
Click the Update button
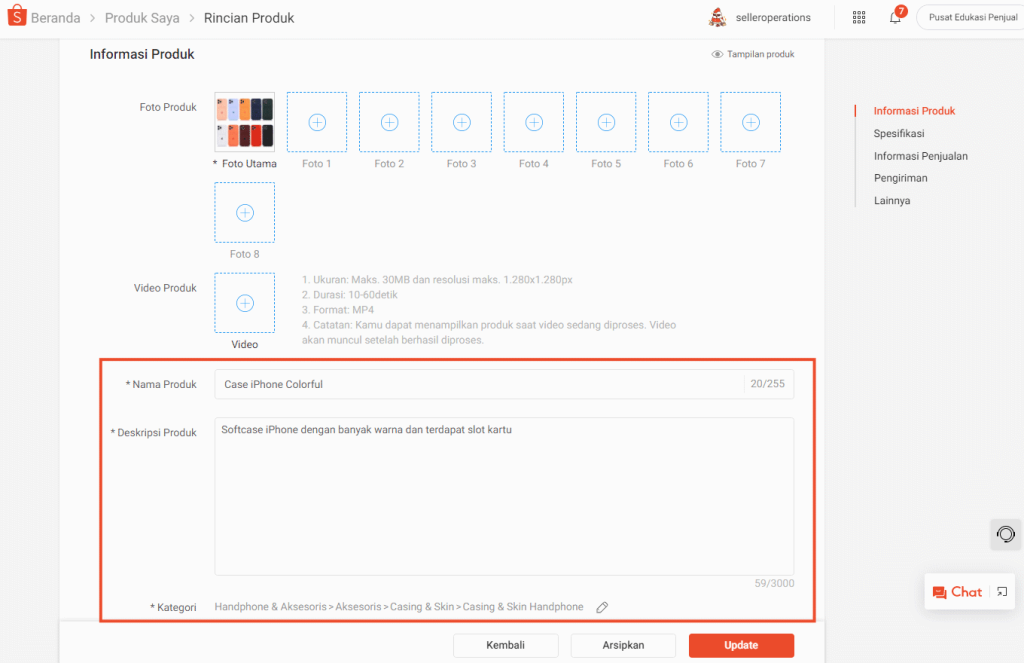coord(741,645)
